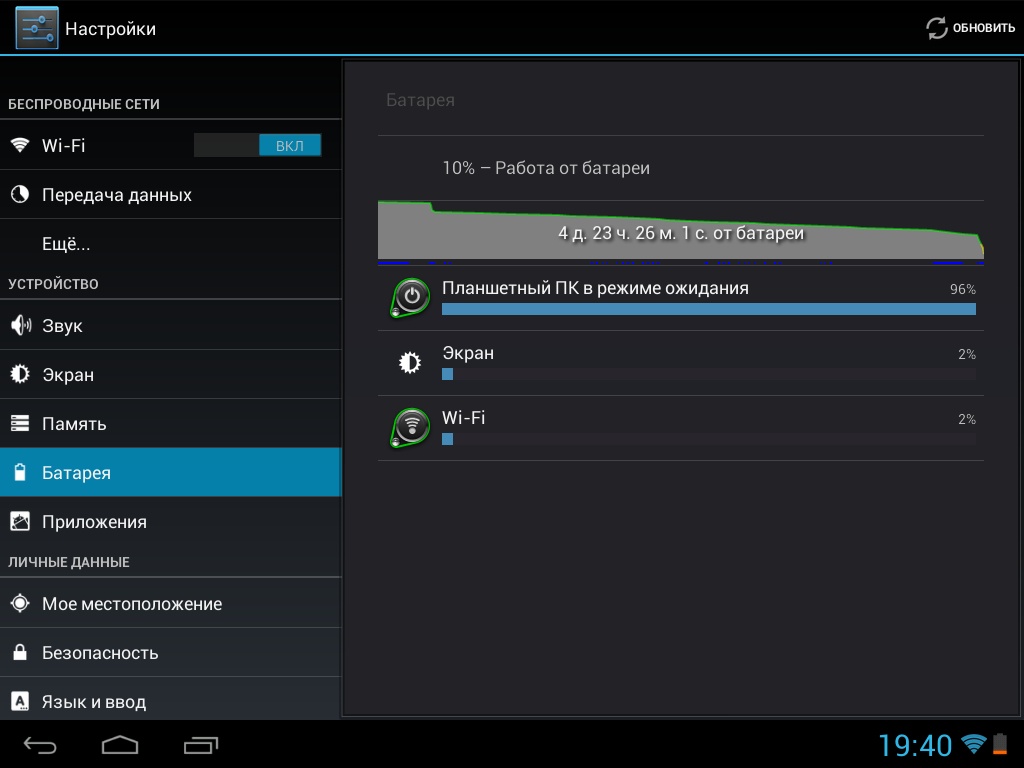Tap the Settings app icon in header
The height and width of the screenshot is (768, 1024).
[x=36, y=28]
